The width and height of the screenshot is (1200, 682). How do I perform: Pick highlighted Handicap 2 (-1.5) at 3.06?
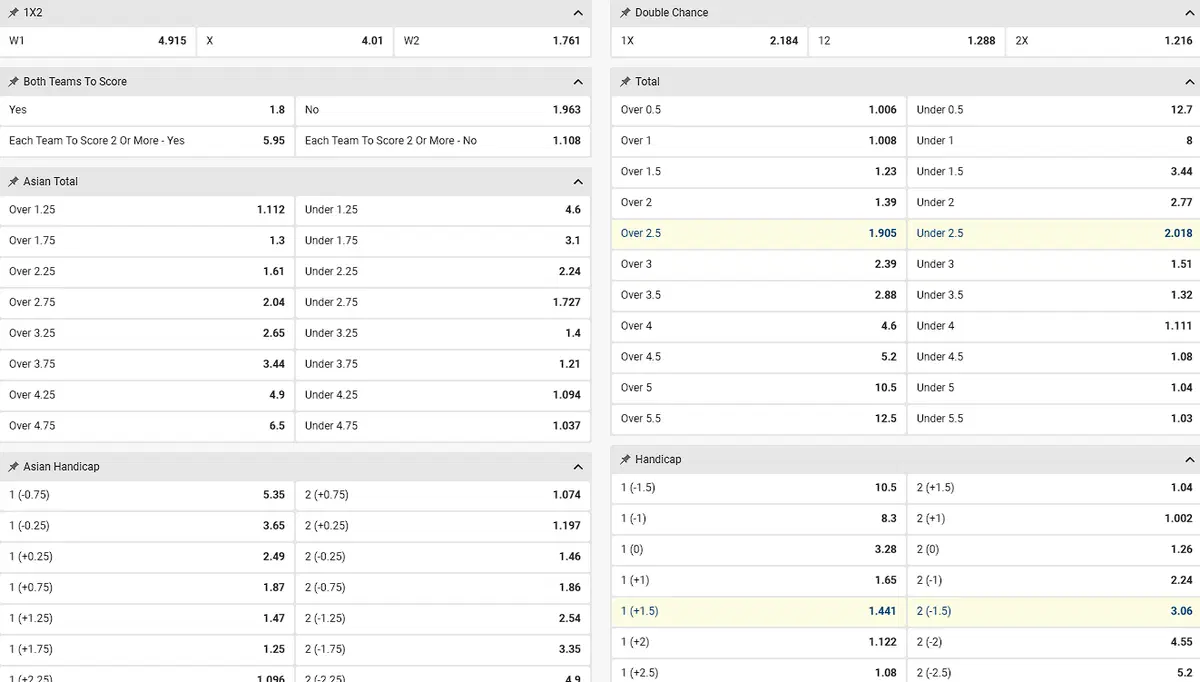click(x=1054, y=611)
